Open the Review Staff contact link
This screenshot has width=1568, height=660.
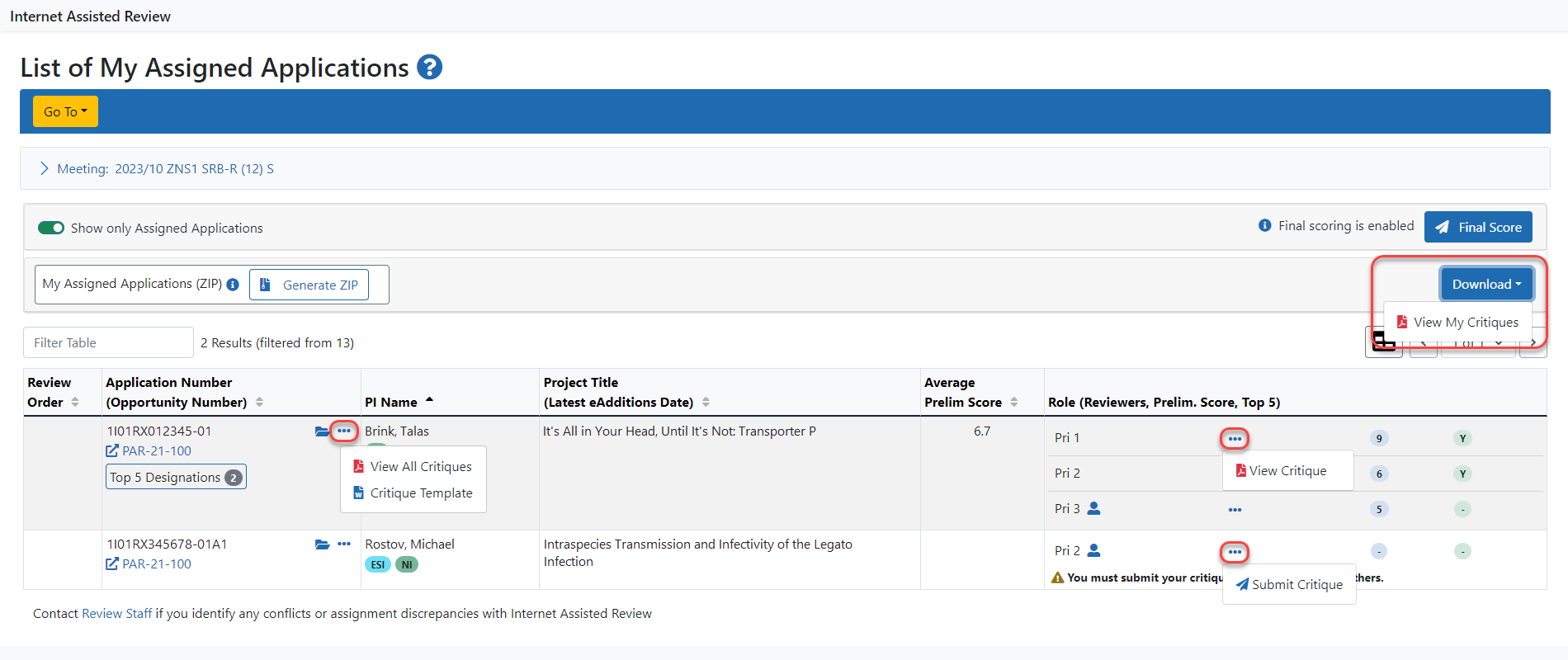(116, 613)
